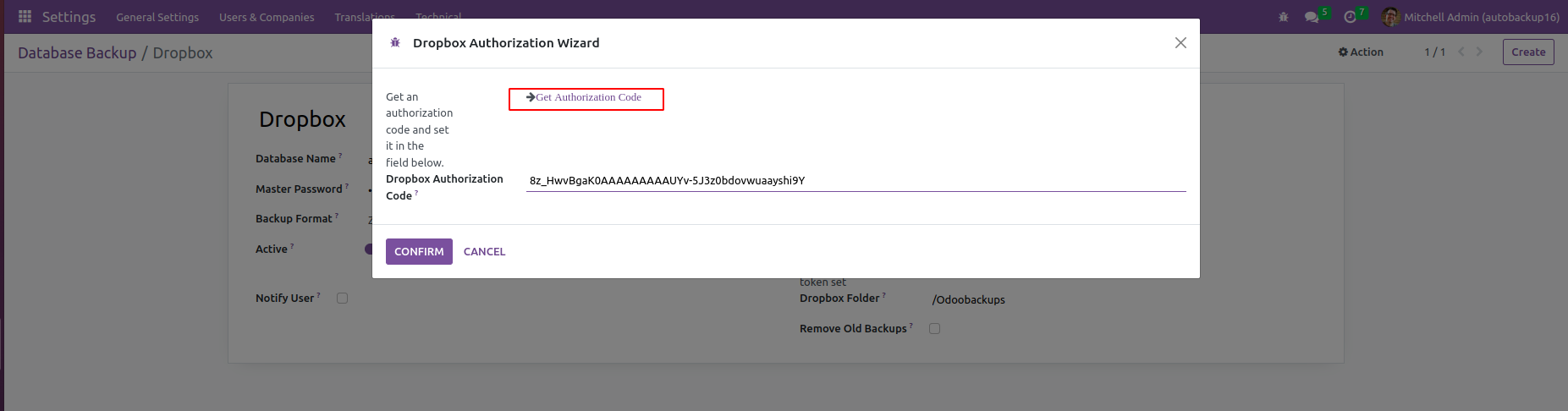Click the Dropbox record heading

click(302, 119)
